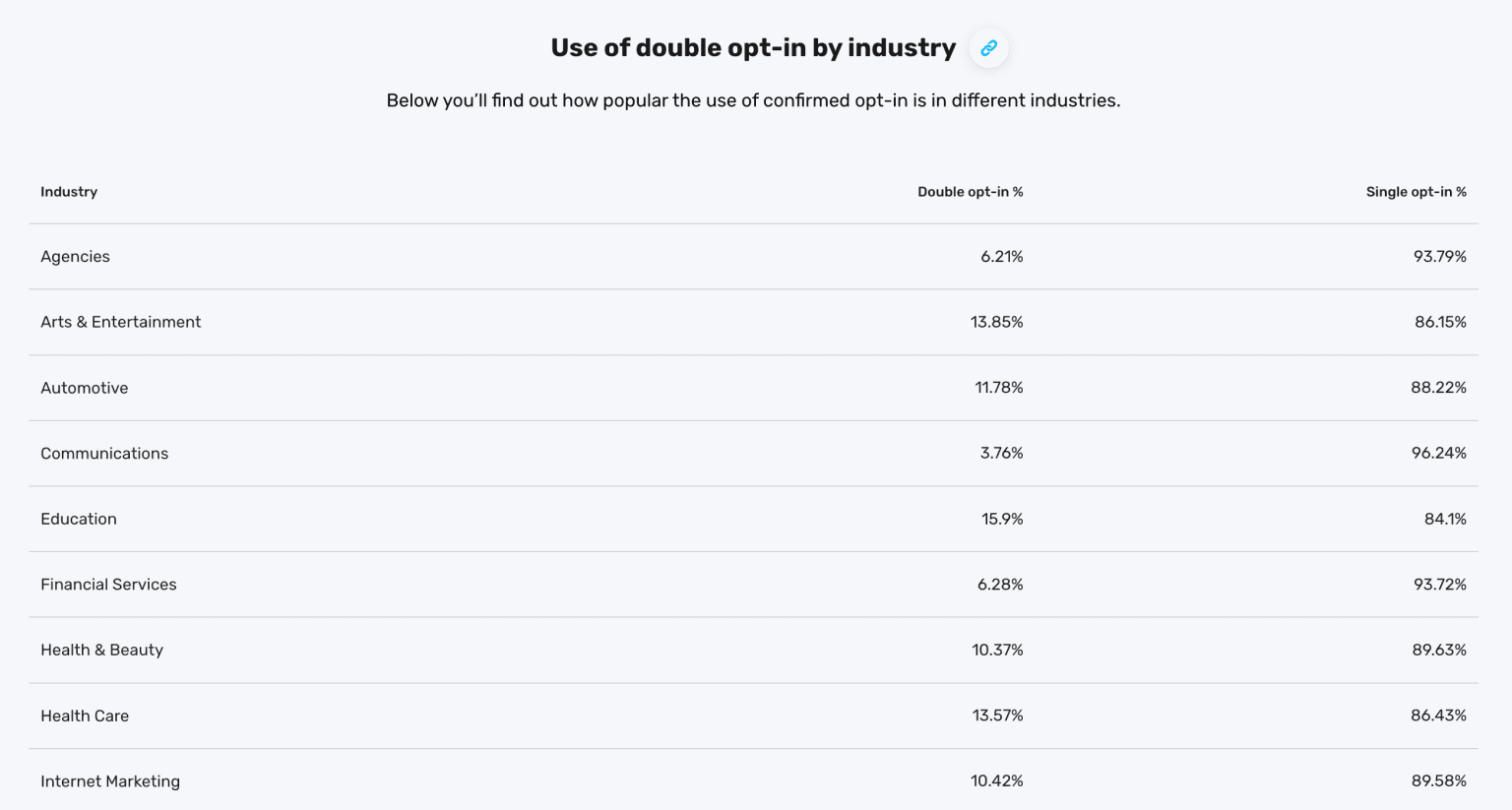Click the 93.79% single opt-in value
The image size is (1512, 810).
1439,257
